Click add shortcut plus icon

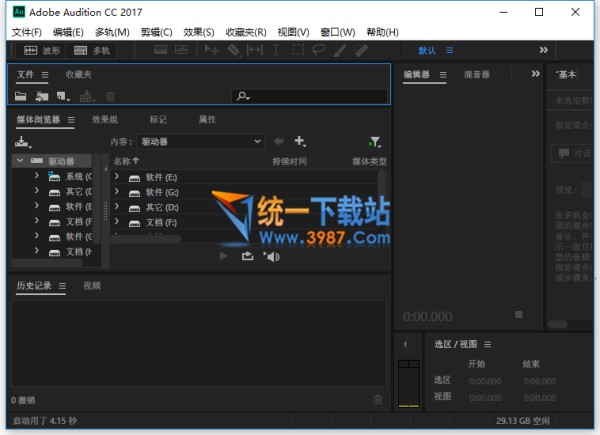[300, 142]
